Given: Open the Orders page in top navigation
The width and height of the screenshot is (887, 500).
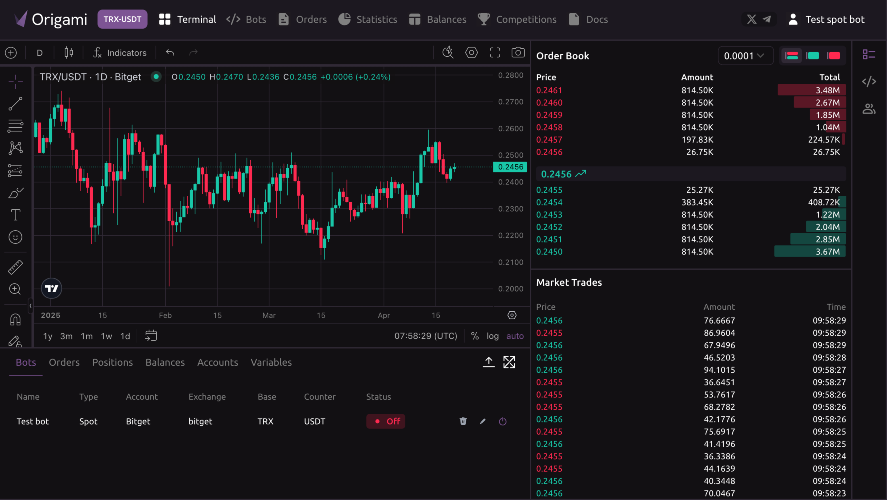Looking at the screenshot, I should click(x=303, y=19).
